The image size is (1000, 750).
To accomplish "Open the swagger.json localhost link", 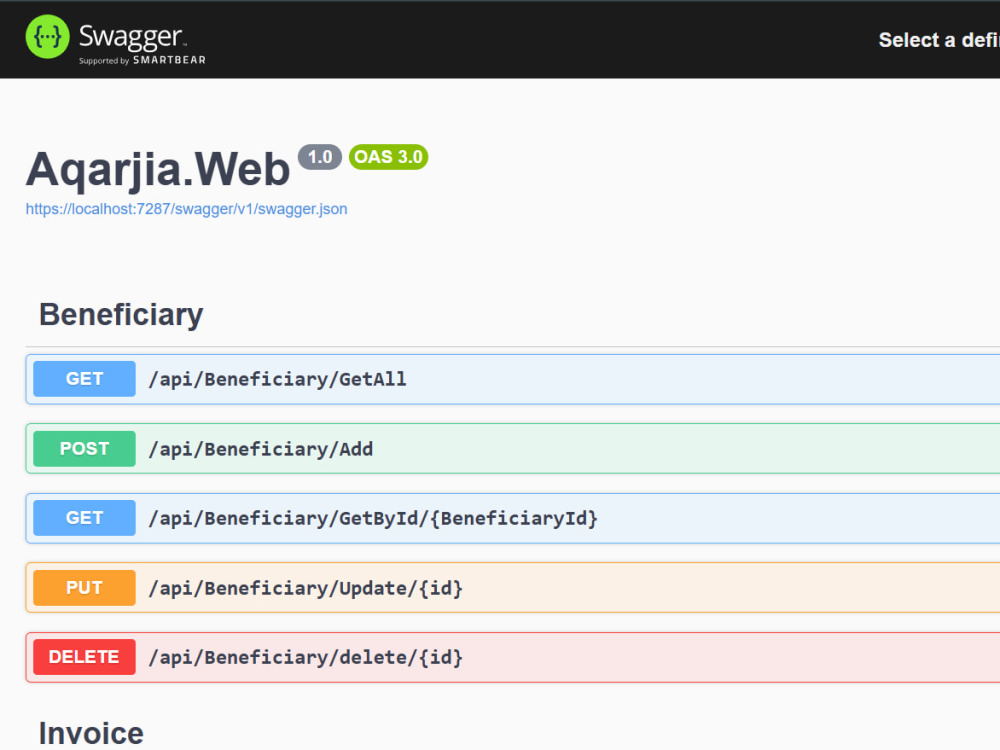I will pos(186,209).
